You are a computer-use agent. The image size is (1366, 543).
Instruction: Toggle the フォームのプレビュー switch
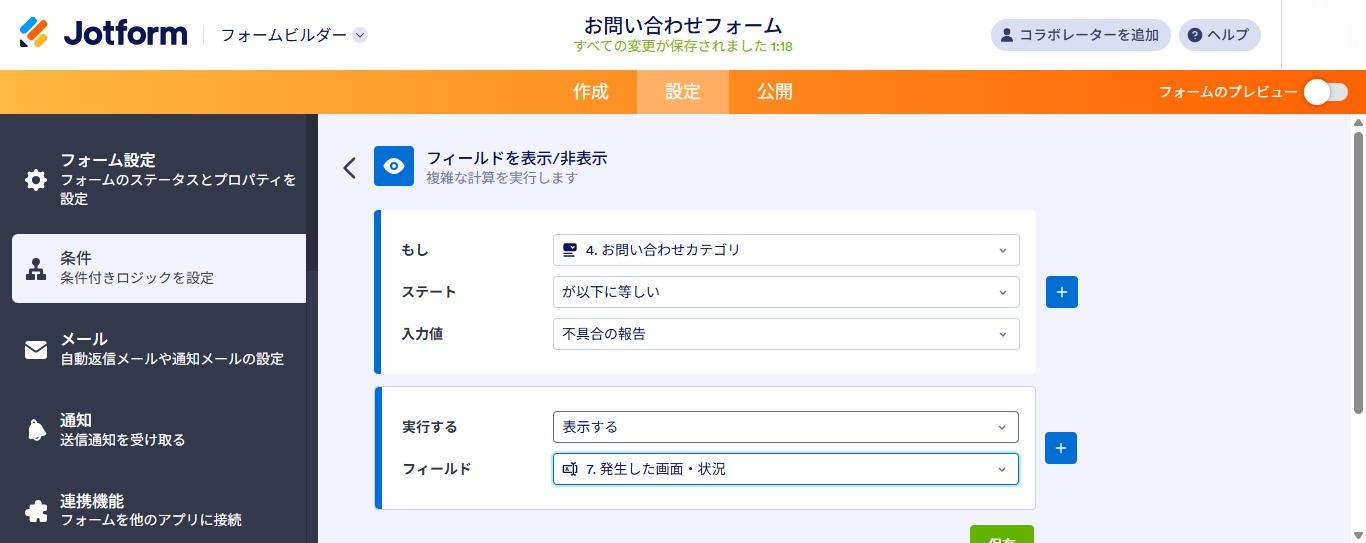[x=1326, y=92]
